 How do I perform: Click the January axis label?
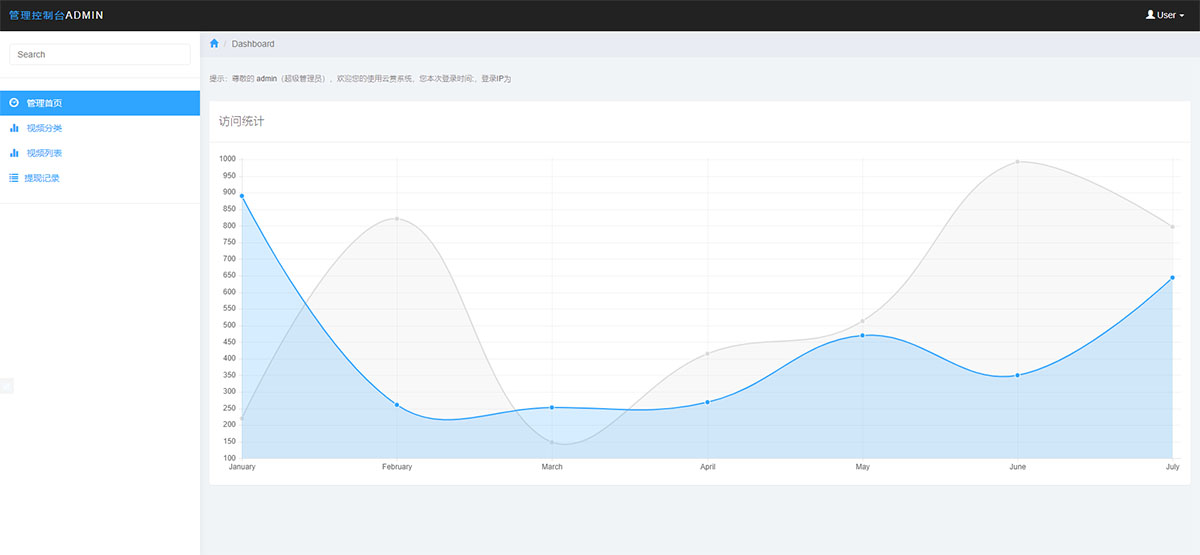point(242,467)
